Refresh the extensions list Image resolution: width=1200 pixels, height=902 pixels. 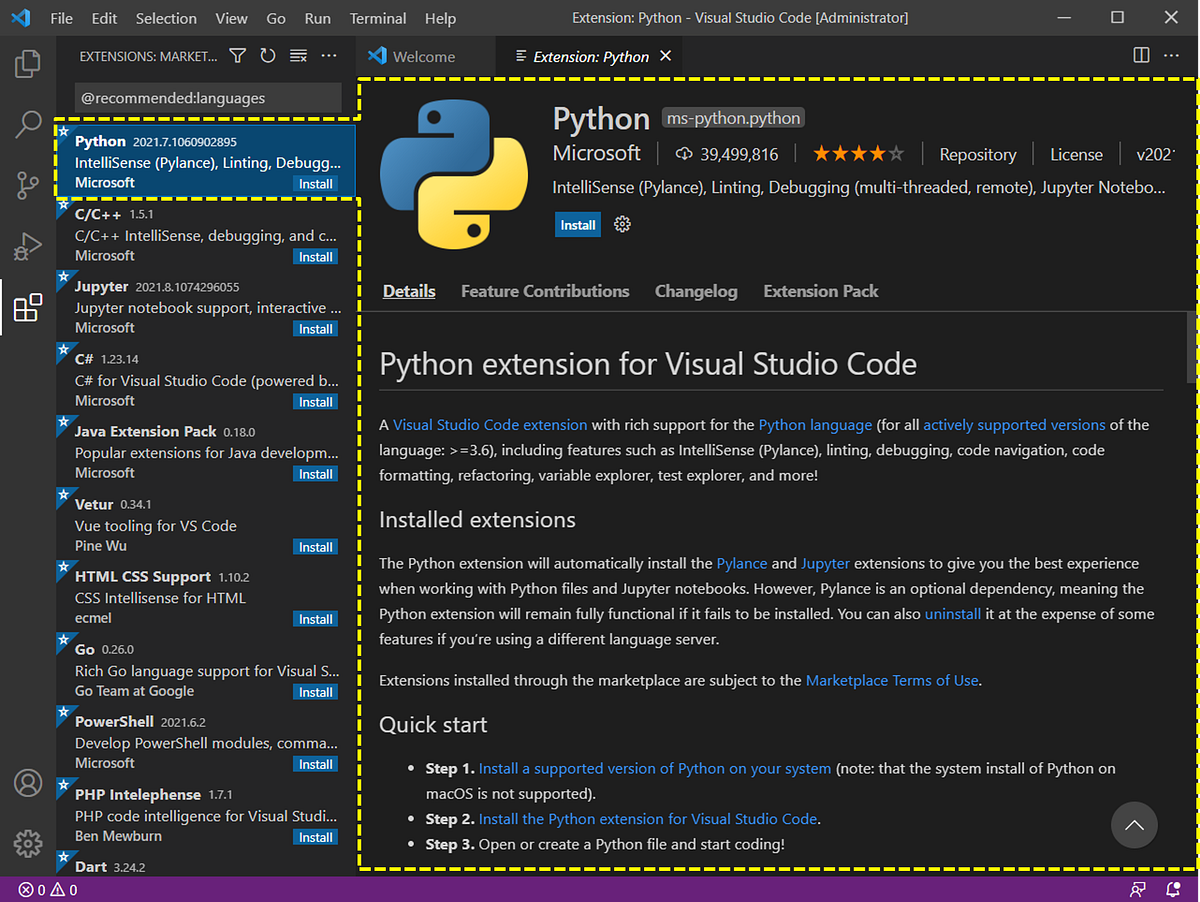pos(267,56)
